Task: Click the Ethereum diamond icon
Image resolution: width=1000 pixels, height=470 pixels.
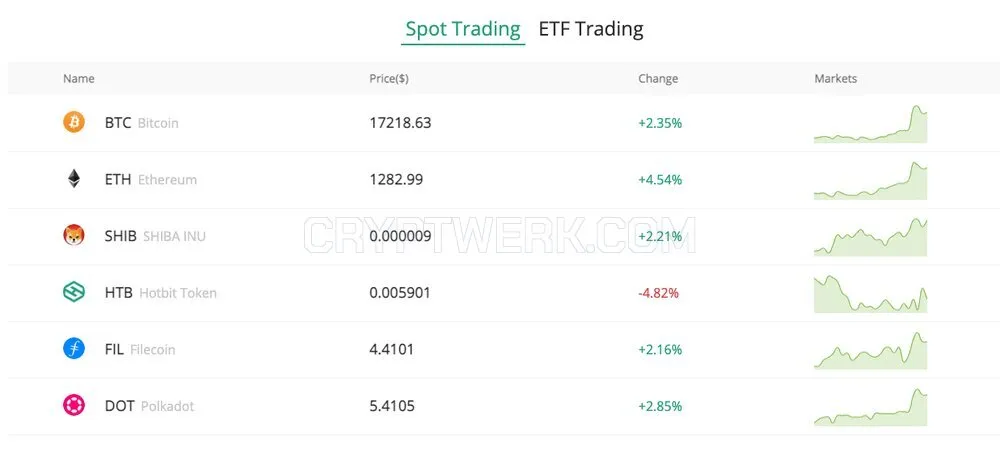Action: [x=74, y=179]
